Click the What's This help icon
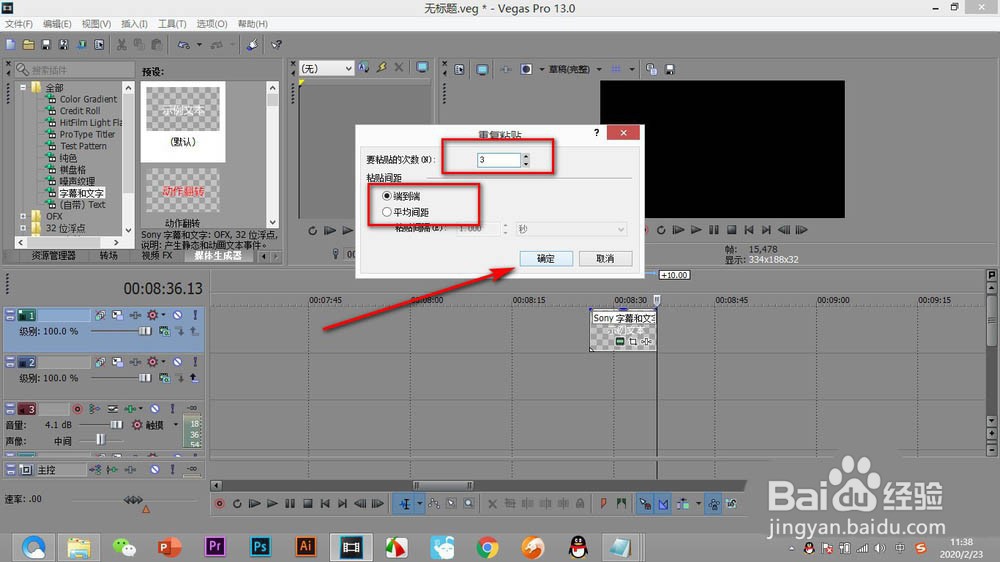 [276, 45]
